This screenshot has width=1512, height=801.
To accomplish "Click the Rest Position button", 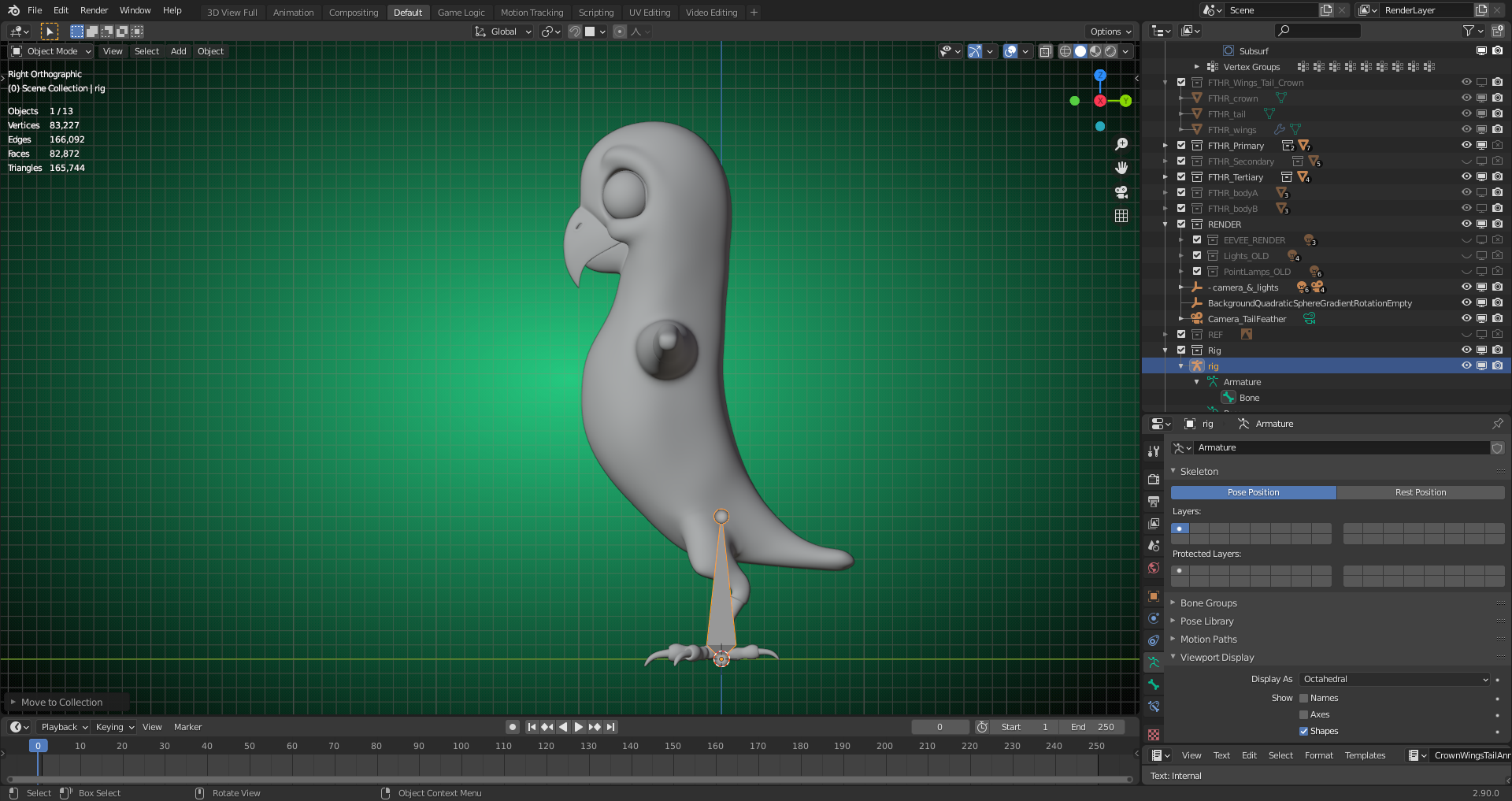I will tap(1420, 492).
